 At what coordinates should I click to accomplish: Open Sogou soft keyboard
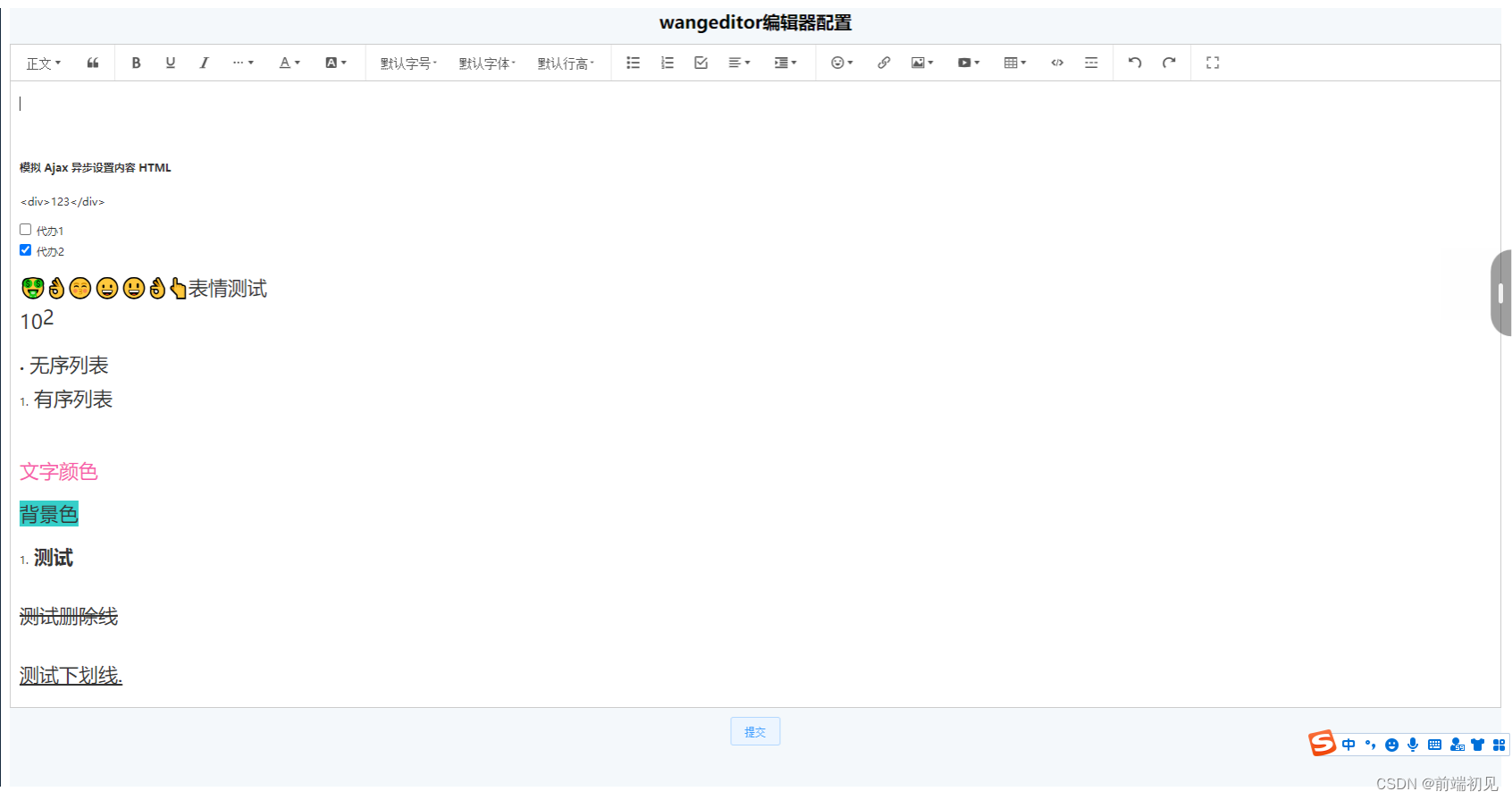[1434, 745]
